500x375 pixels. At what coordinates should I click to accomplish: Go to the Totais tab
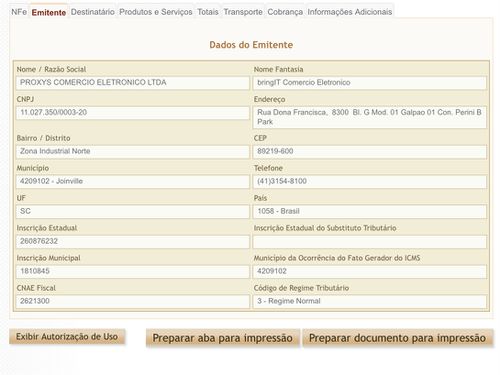pos(208,12)
